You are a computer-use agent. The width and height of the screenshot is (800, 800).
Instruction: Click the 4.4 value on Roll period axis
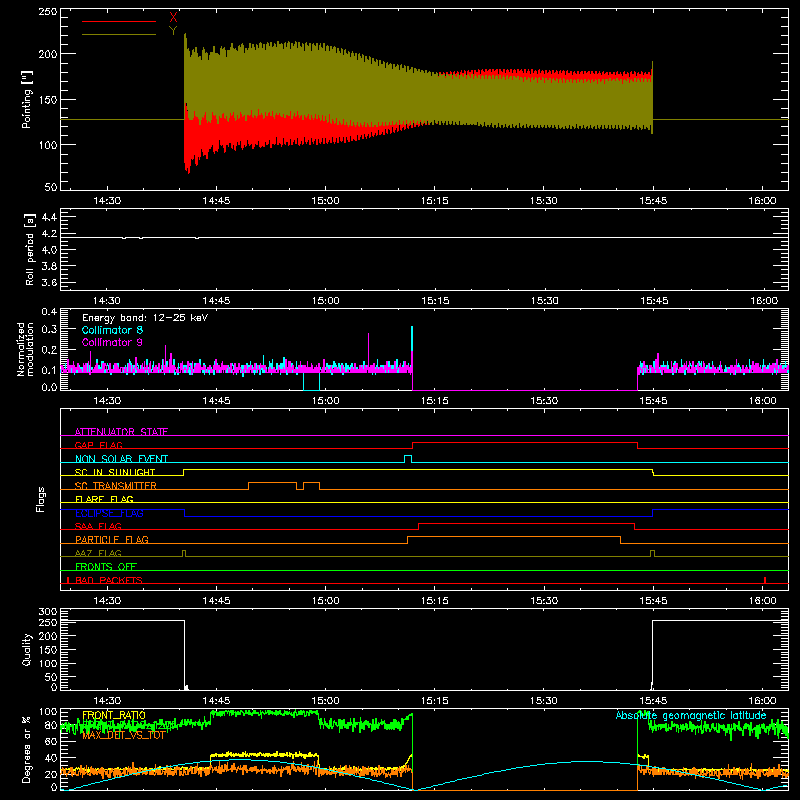tap(49, 217)
